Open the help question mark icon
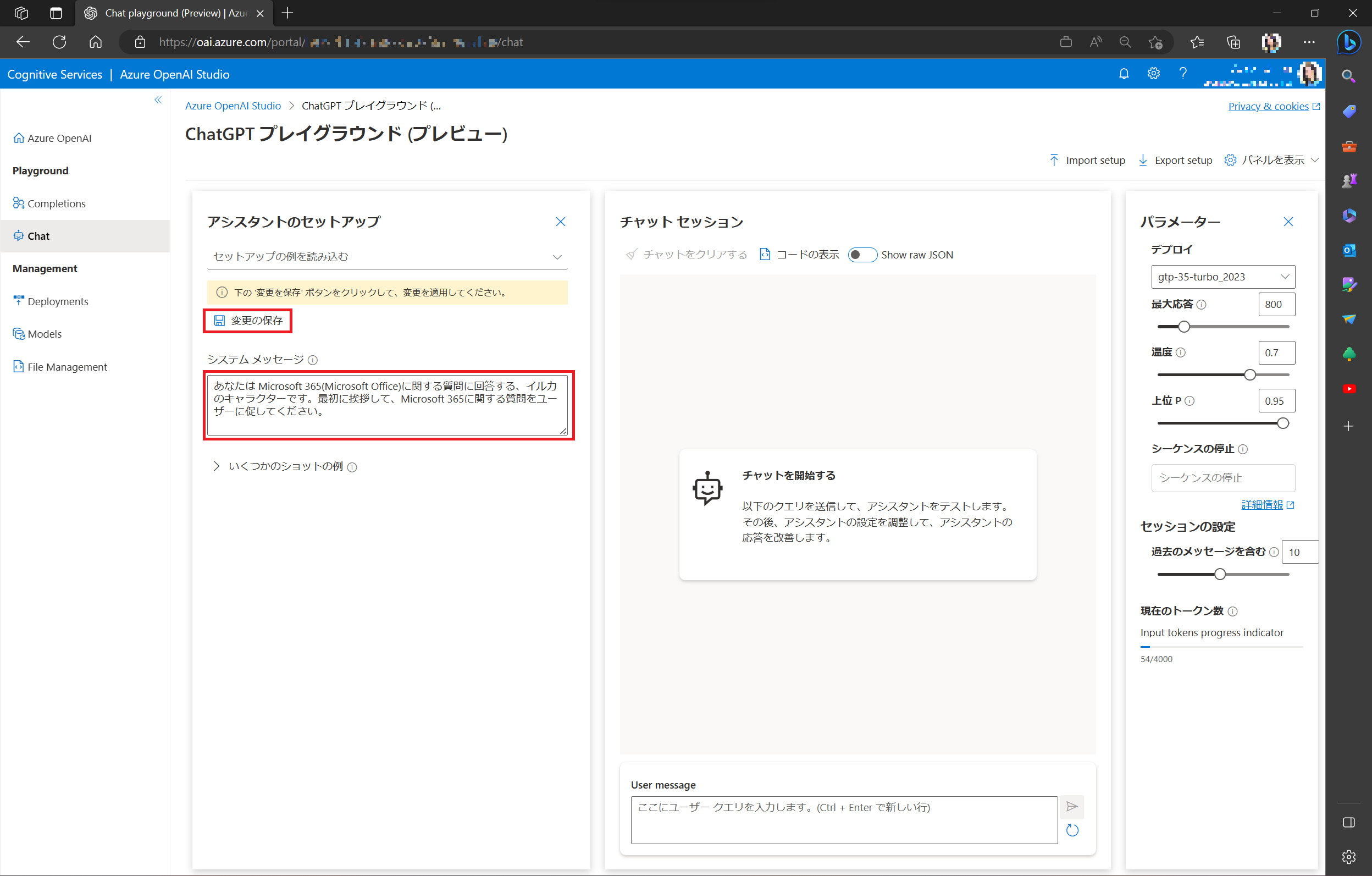The width and height of the screenshot is (1372, 876). tap(1183, 74)
